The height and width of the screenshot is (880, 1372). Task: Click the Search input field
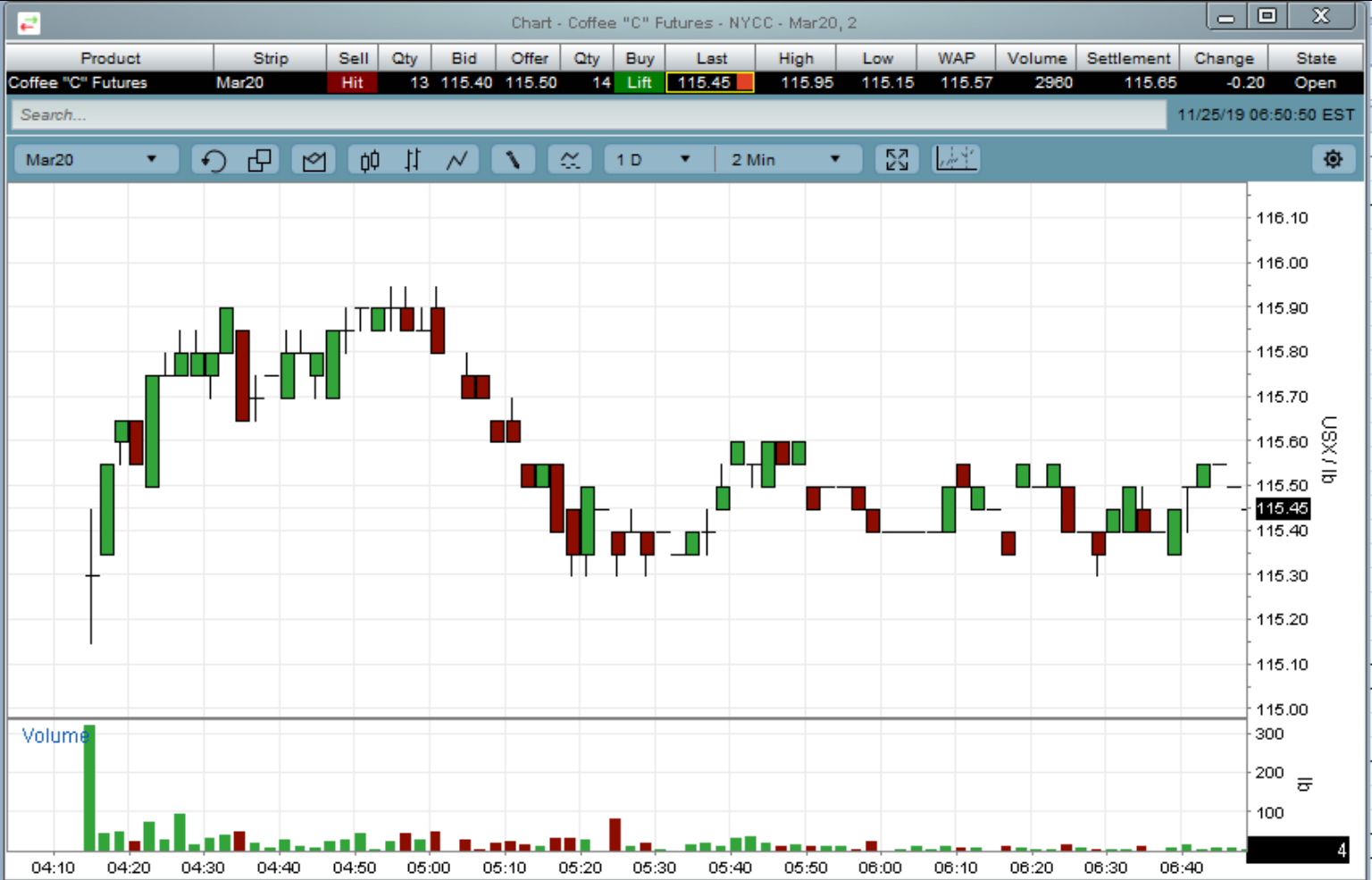(x=589, y=114)
